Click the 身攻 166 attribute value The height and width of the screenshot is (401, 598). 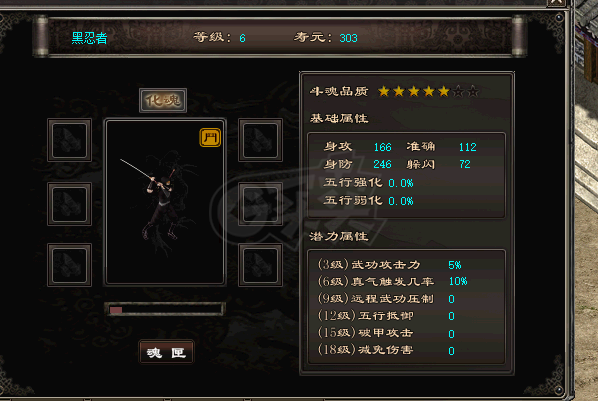(382, 147)
